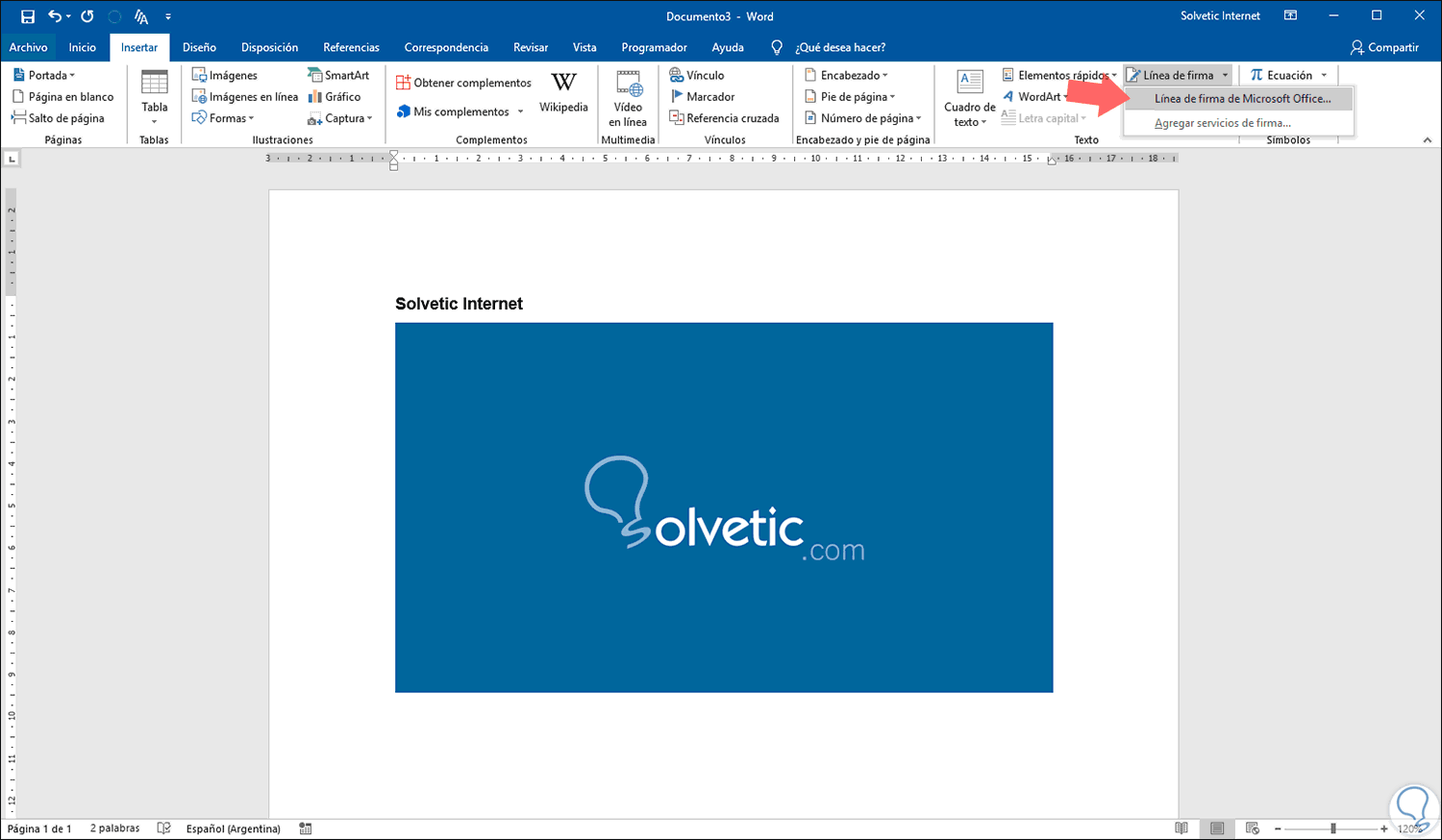This screenshot has width=1442, height=840.
Task: Insert a Referencia cruzada
Action: (x=724, y=118)
